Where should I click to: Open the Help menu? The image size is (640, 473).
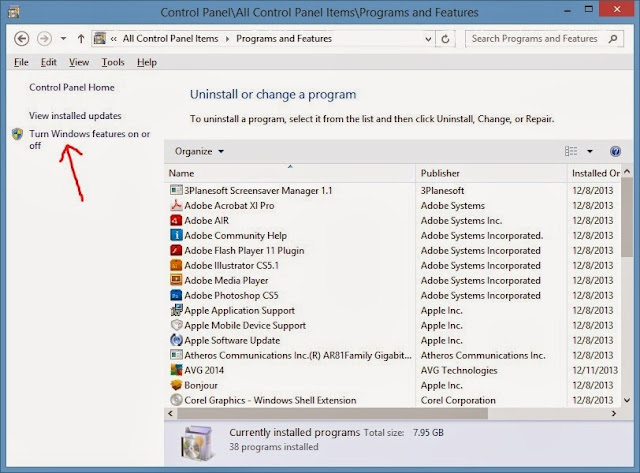pyautogui.click(x=147, y=62)
